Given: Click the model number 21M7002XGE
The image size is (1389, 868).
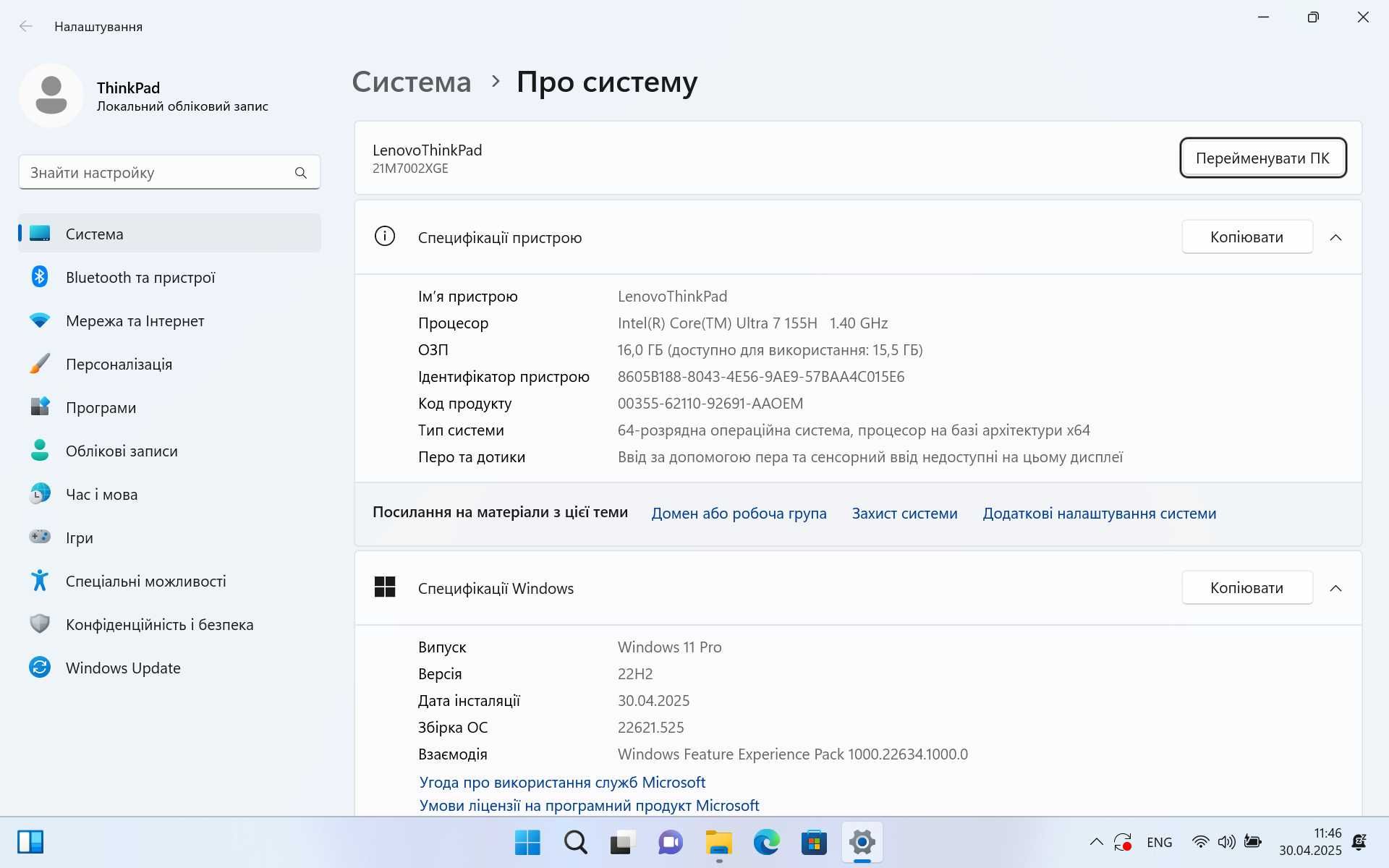Looking at the screenshot, I should [x=410, y=169].
